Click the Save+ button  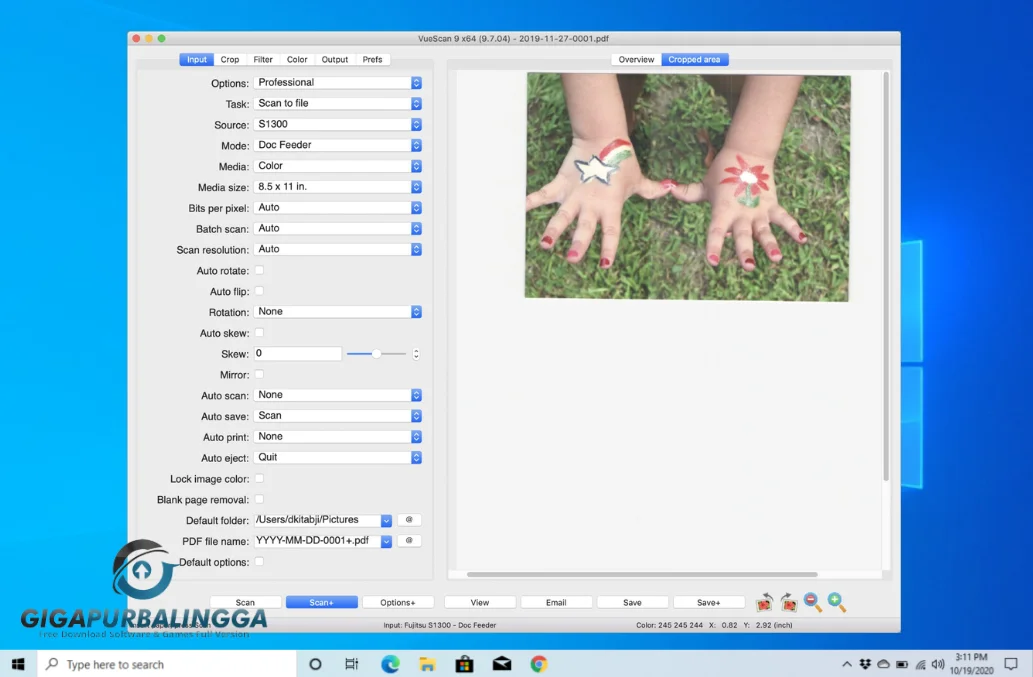[709, 603]
